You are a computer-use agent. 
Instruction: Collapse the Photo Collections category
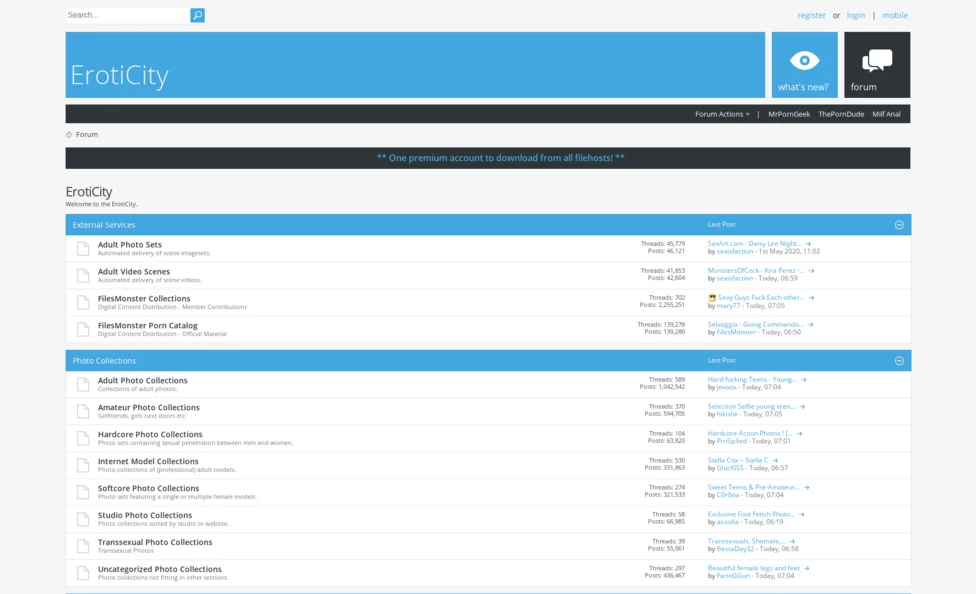pos(898,361)
